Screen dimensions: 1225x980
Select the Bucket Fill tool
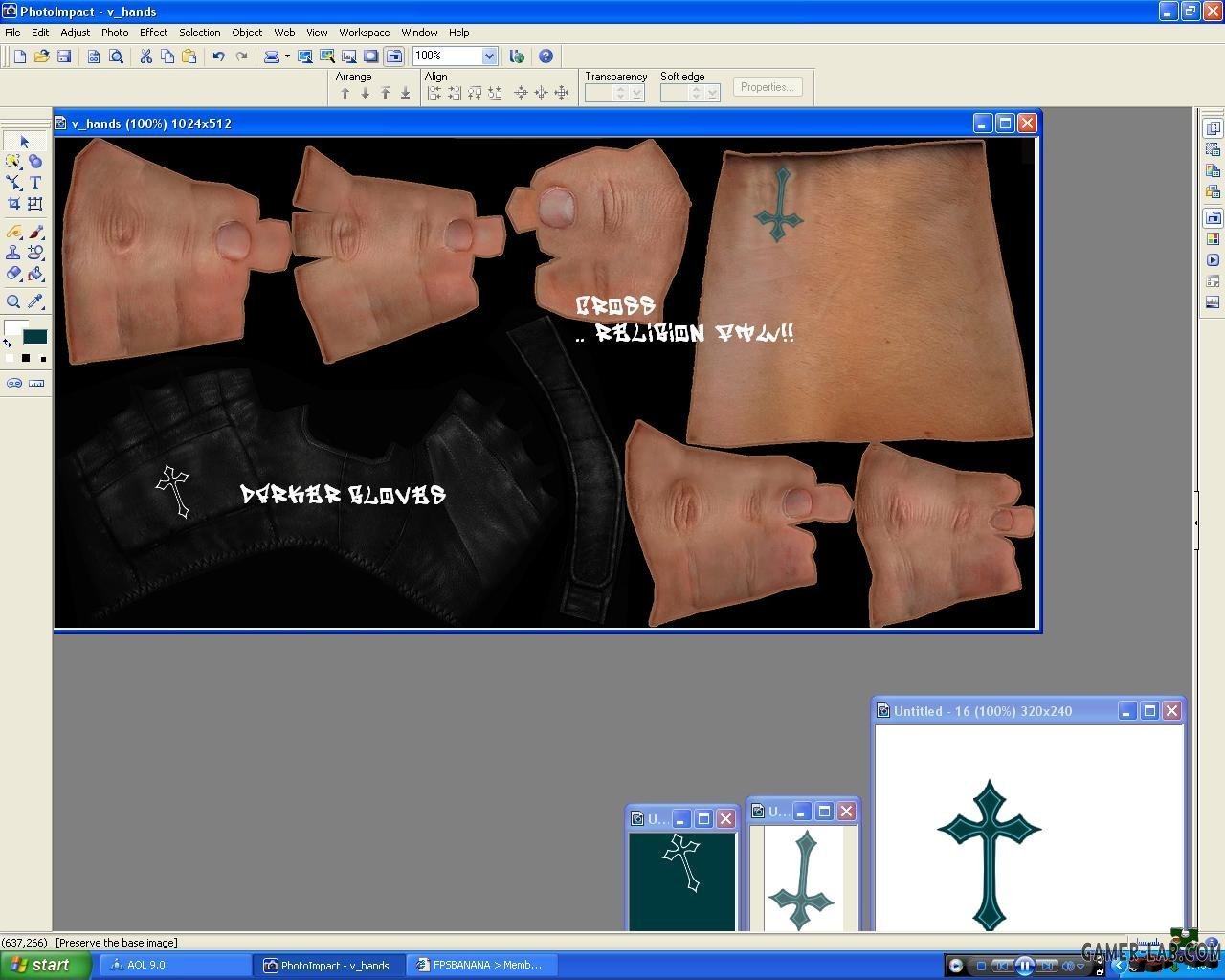click(x=35, y=274)
